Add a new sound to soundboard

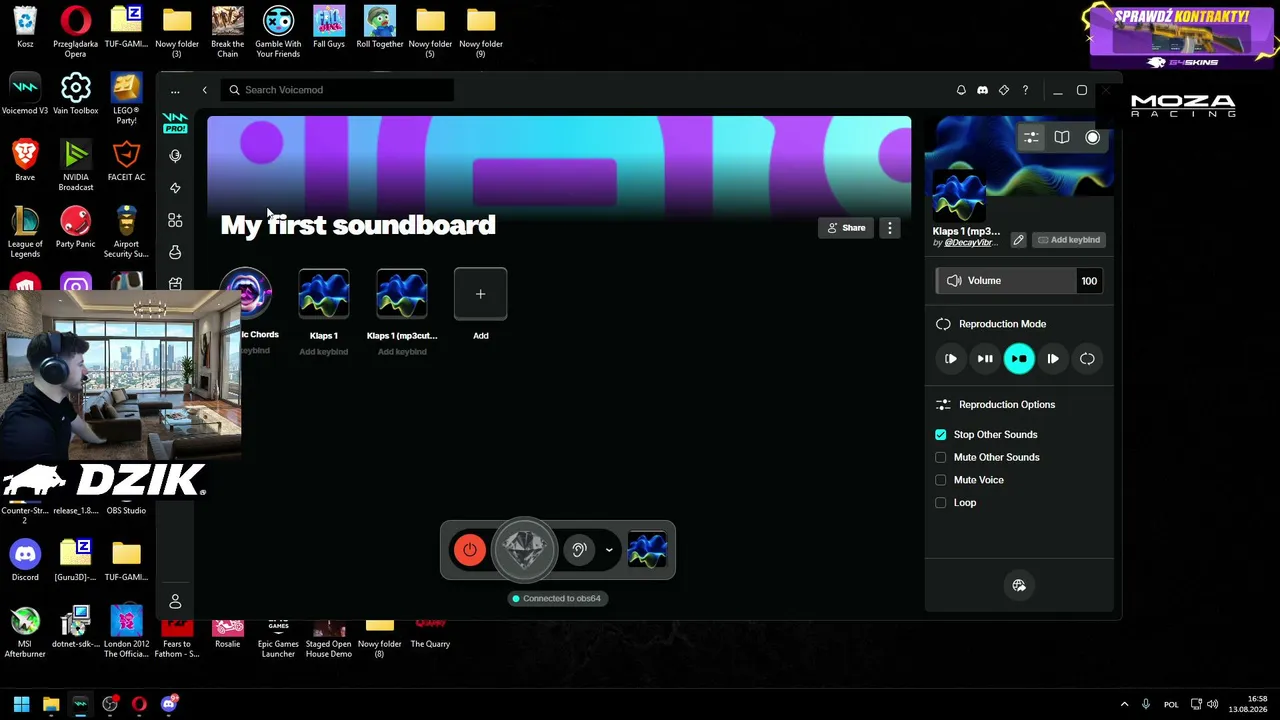[481, 295]
